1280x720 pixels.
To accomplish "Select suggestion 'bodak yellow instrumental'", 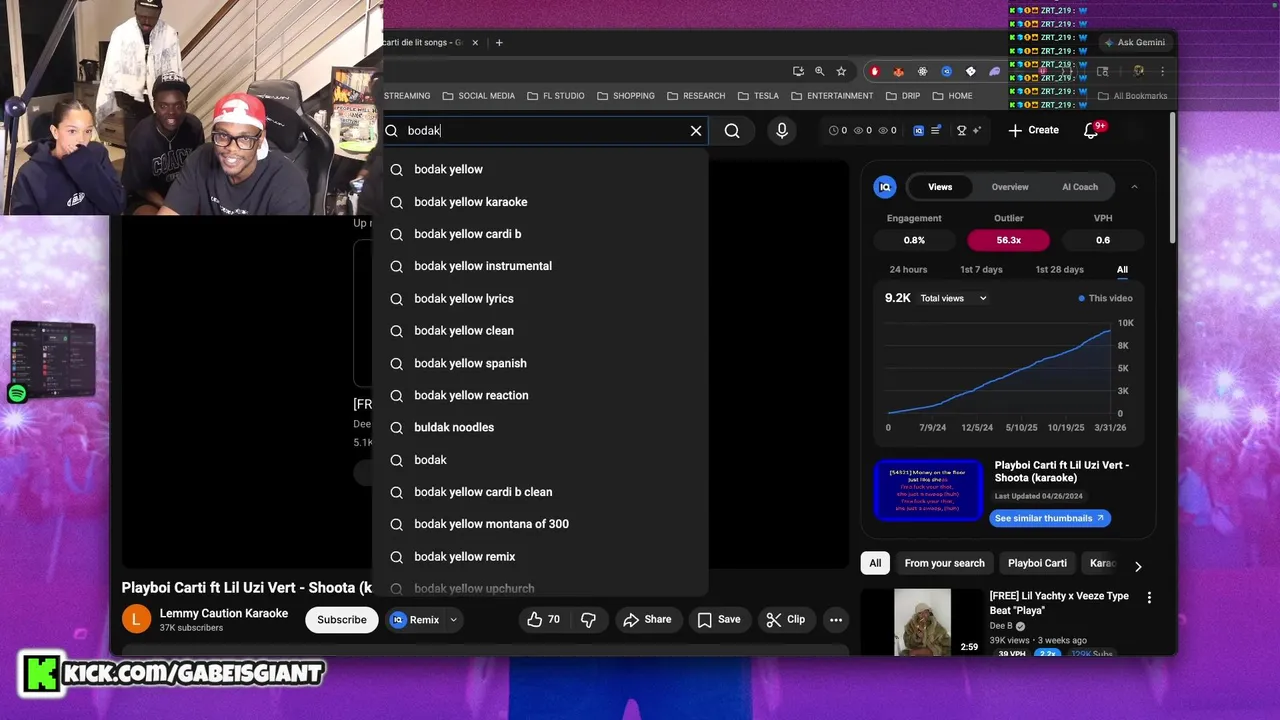I will coord(540,266).
